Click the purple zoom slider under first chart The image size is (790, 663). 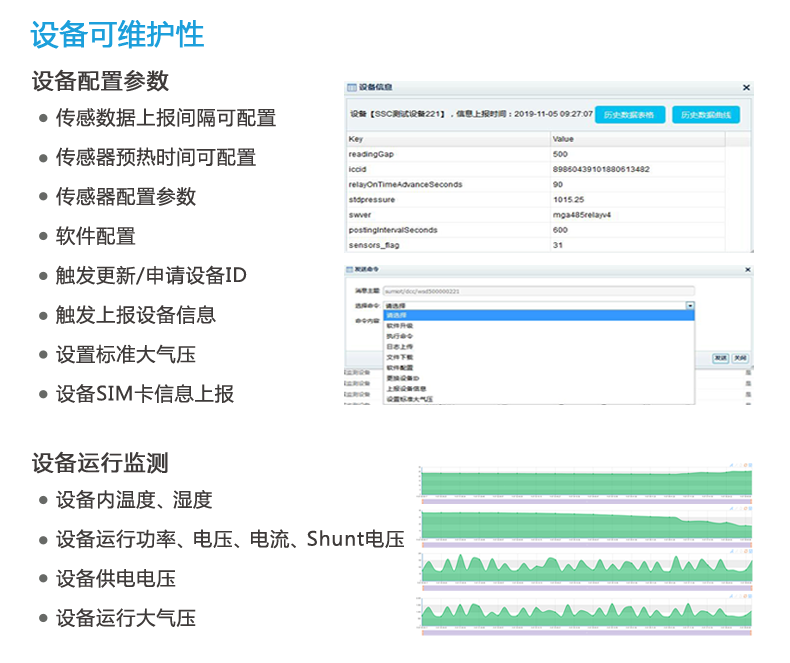585,500
